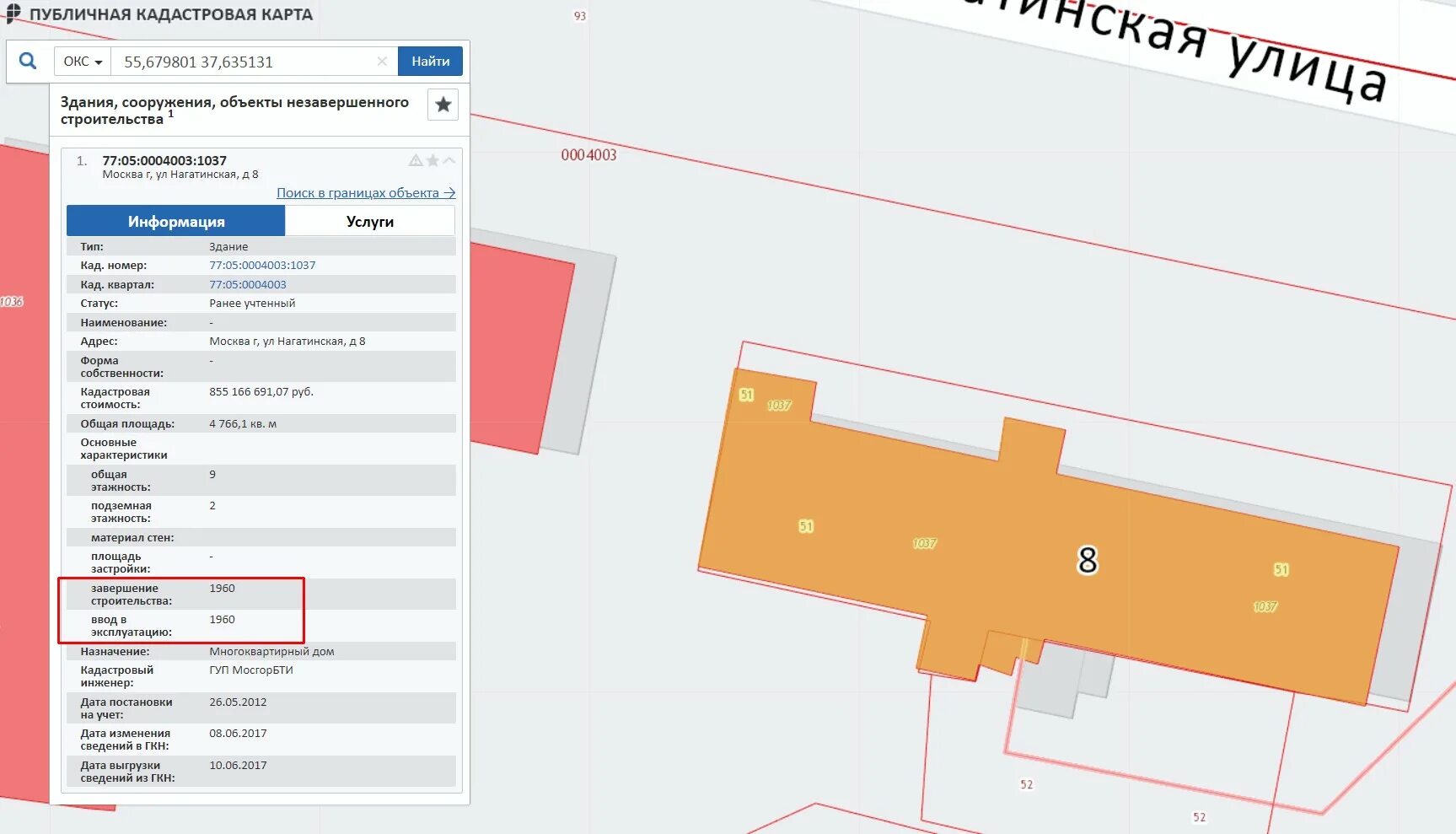Click result title 77:05:0004003:1037
The width and height of the screenshot is (1456, 834).
(164, 160)
